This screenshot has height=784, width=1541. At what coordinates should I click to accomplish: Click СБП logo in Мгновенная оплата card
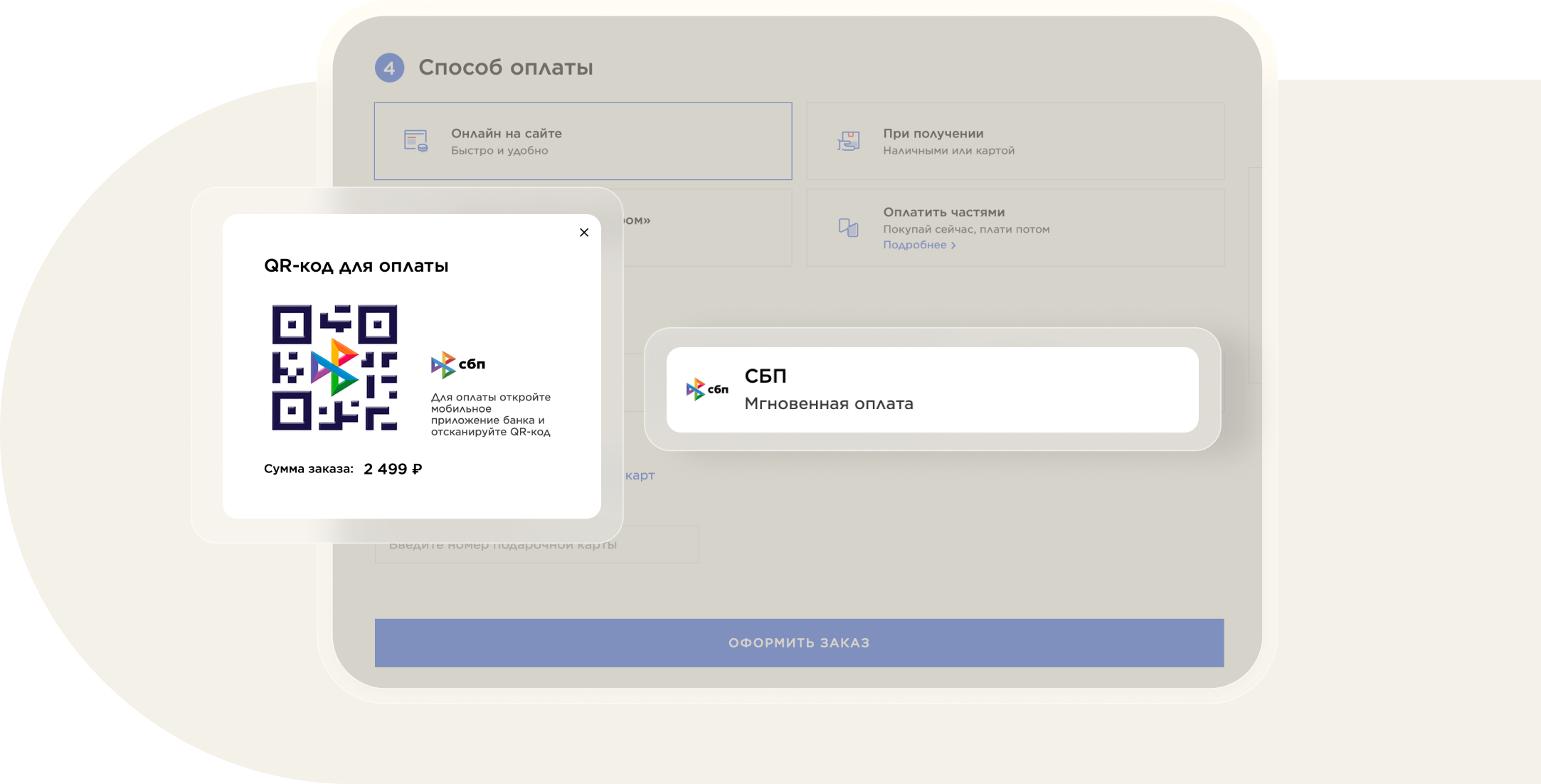click(707, 389)
